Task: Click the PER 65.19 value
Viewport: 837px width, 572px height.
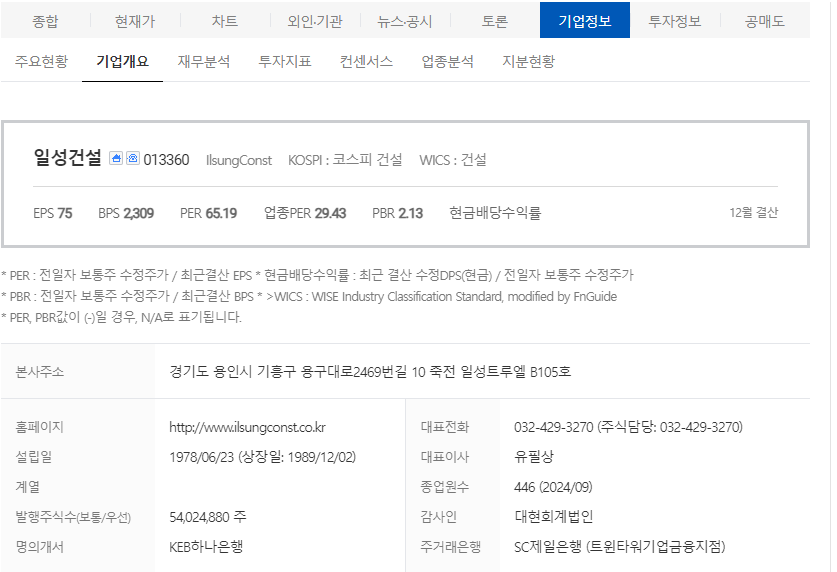Action: click(208, 213)
